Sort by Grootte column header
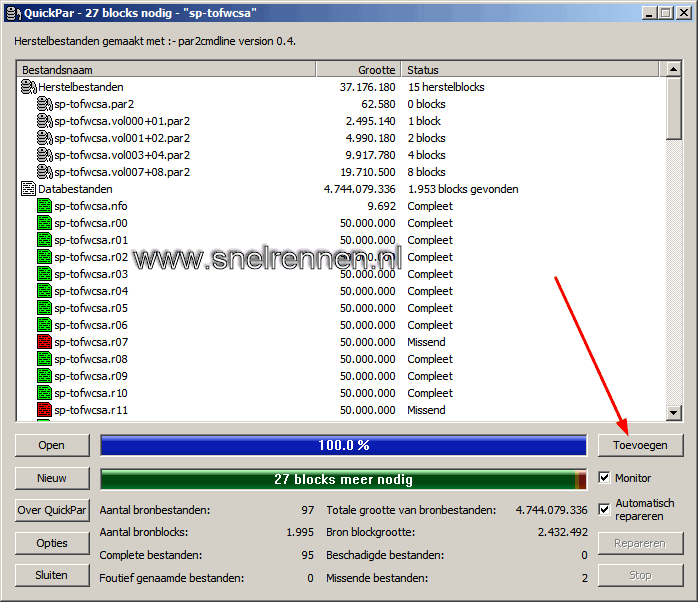The height and width of the screenshot is (602, 698). coord(359,70)
